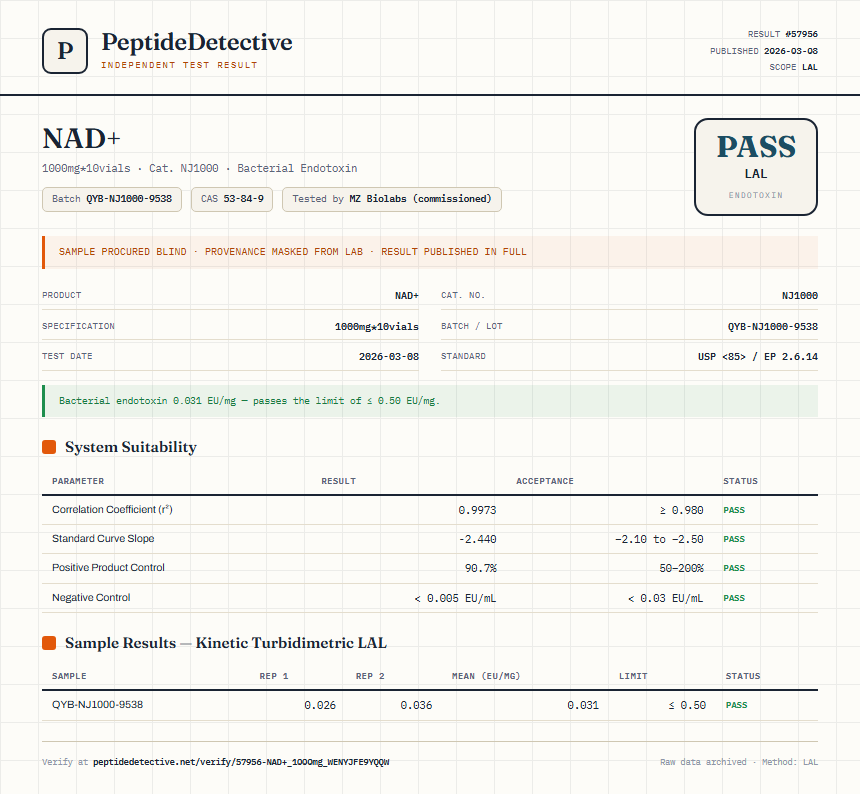Click the PASS LAL endotoxin badge
Image resolution: width=860 pixels, height=794 pixels.
[756, 167]
